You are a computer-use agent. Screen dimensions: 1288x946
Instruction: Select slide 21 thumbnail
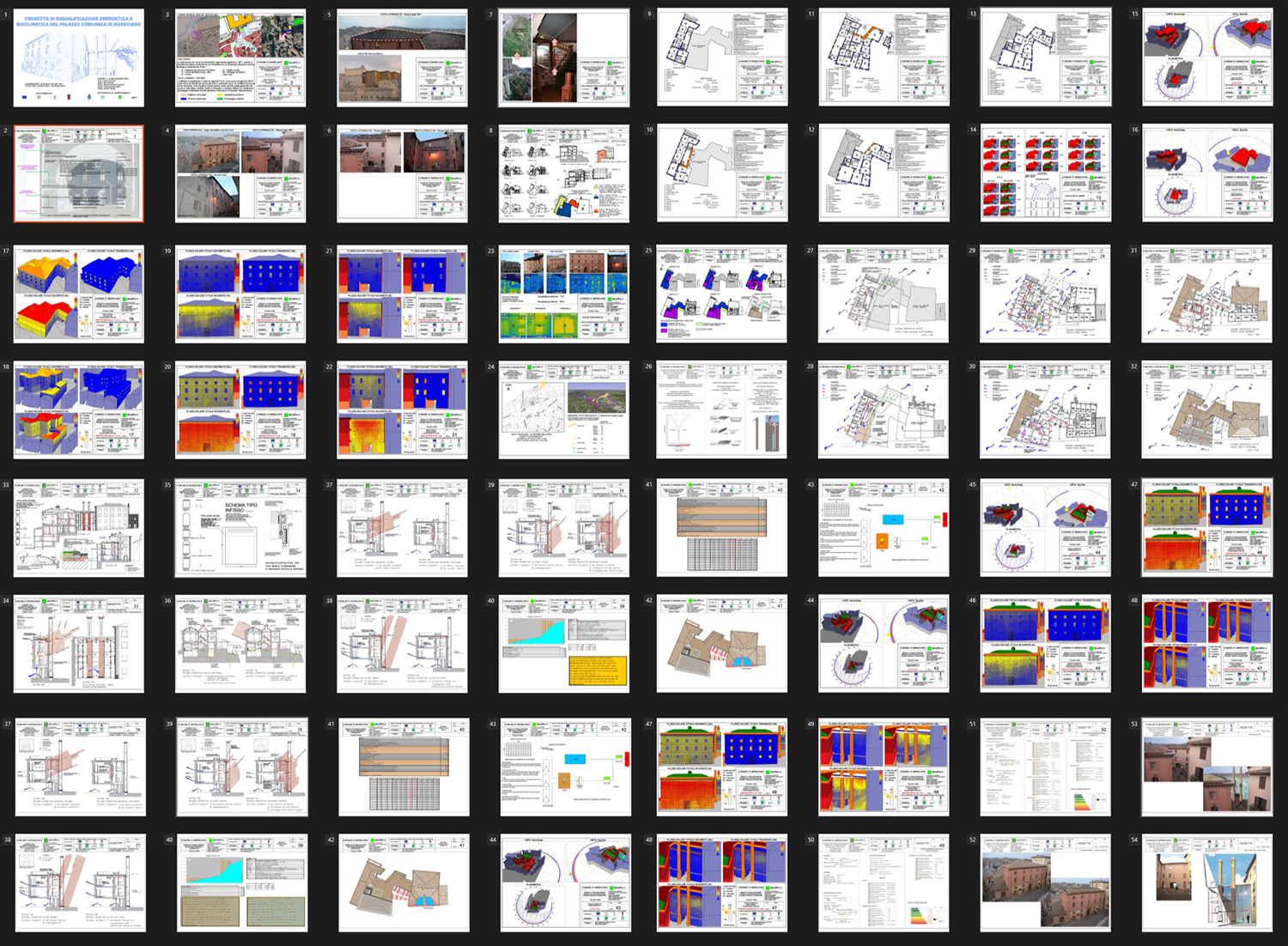point(403,294)
